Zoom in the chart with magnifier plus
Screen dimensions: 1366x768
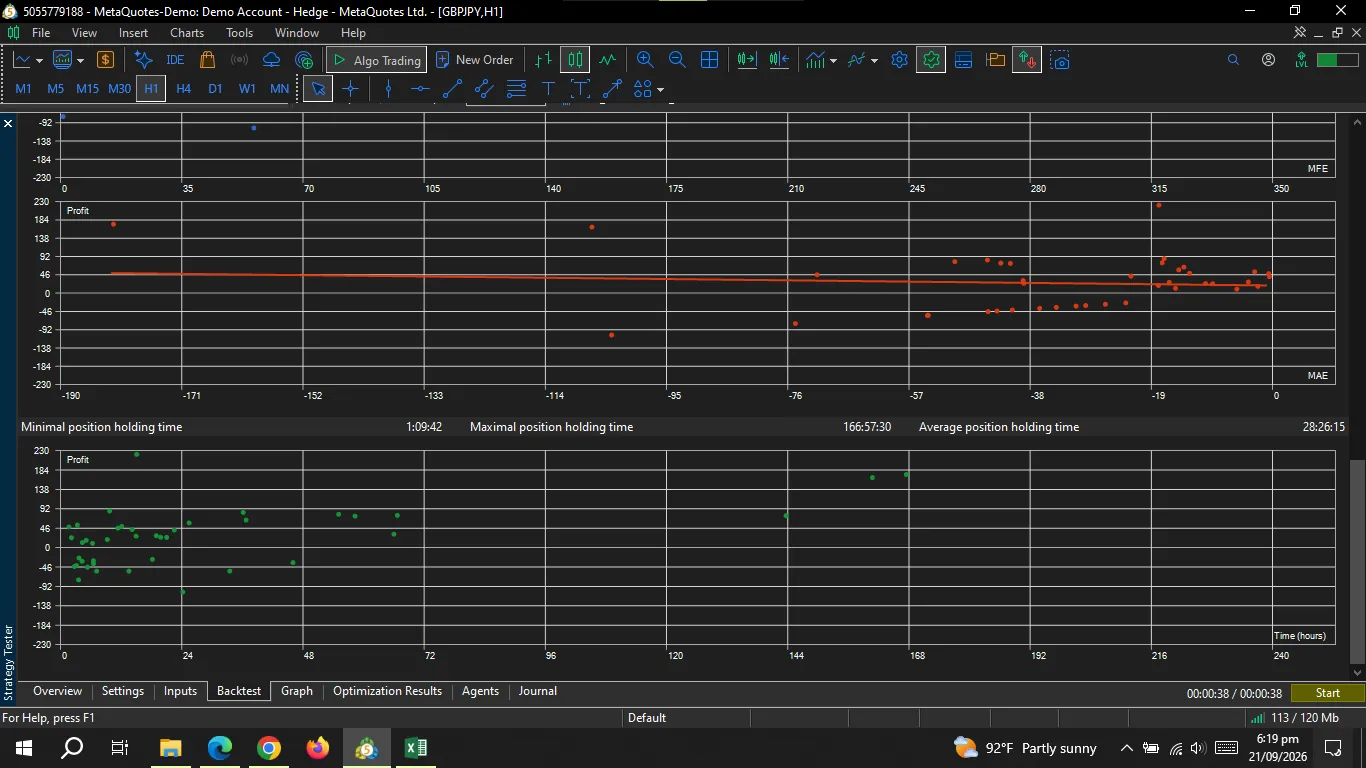645,60
